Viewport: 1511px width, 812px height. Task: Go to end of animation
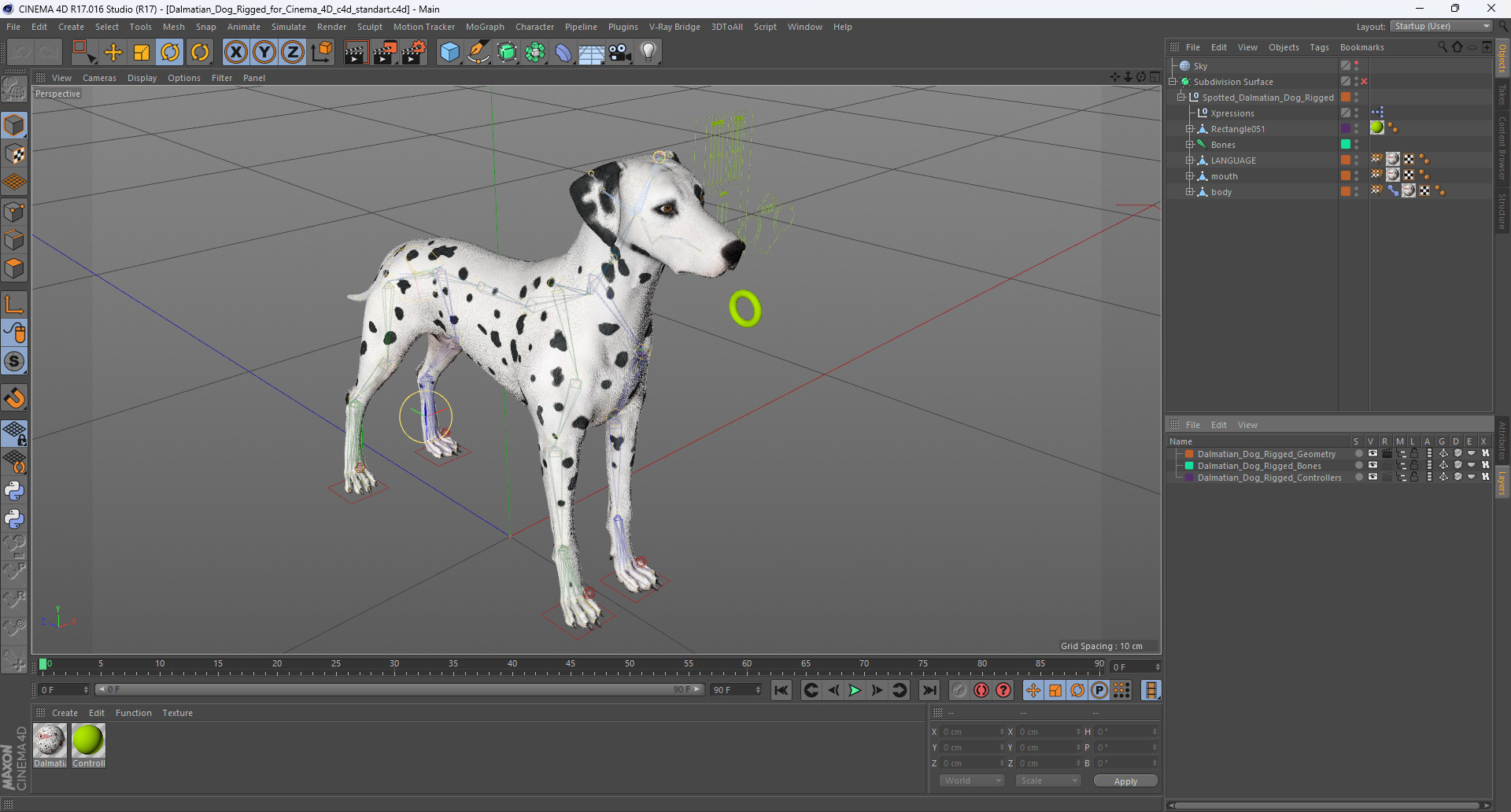(929, 690)
